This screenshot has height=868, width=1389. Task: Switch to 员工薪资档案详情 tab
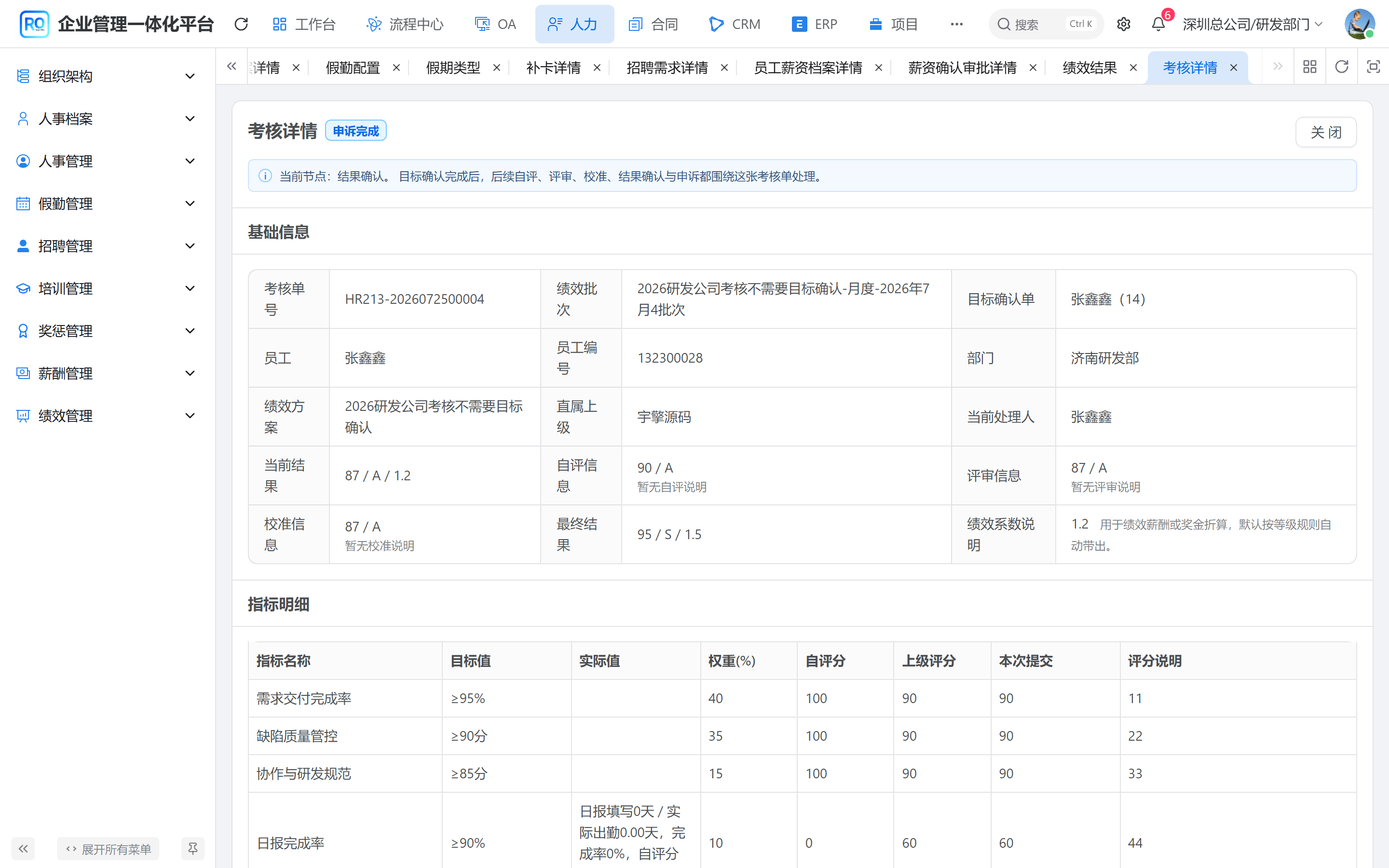pos(807,68)
